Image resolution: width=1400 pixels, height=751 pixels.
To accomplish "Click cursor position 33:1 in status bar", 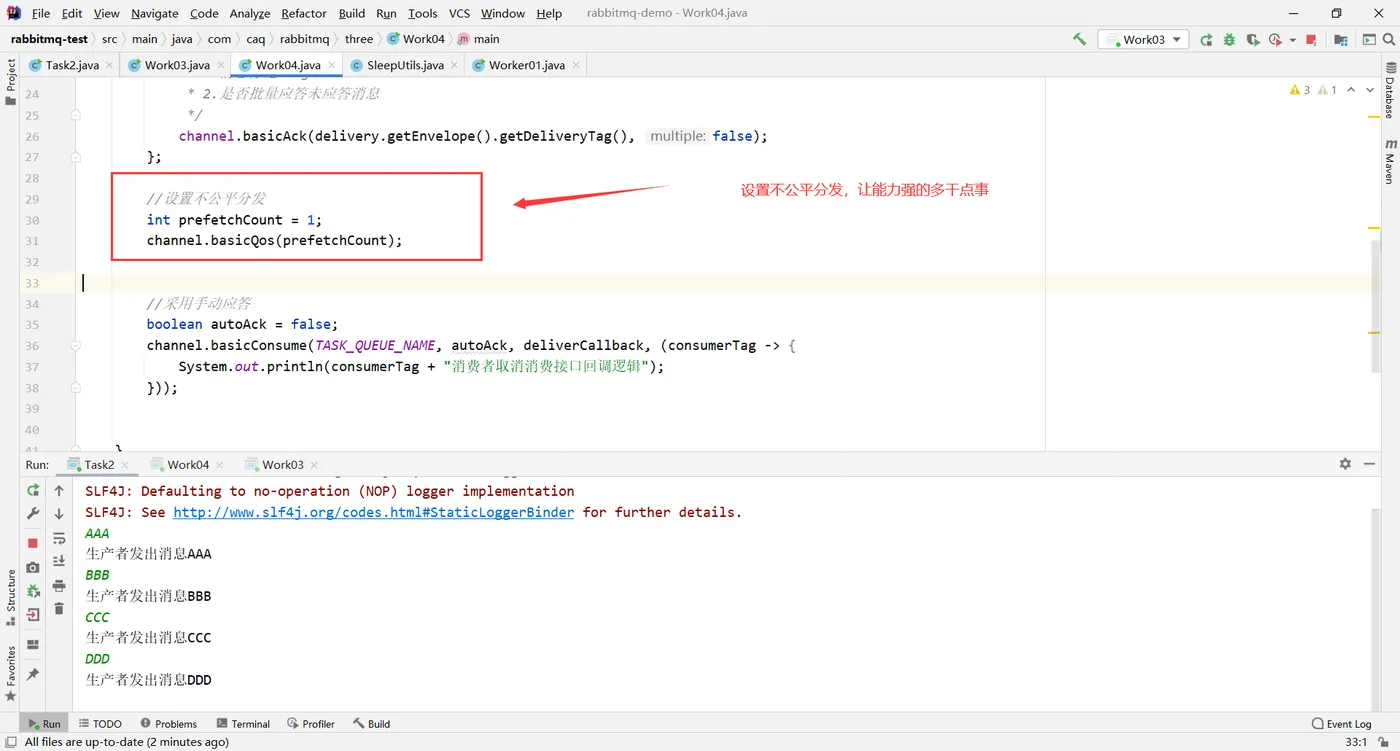I will [x=1357, y=742].
